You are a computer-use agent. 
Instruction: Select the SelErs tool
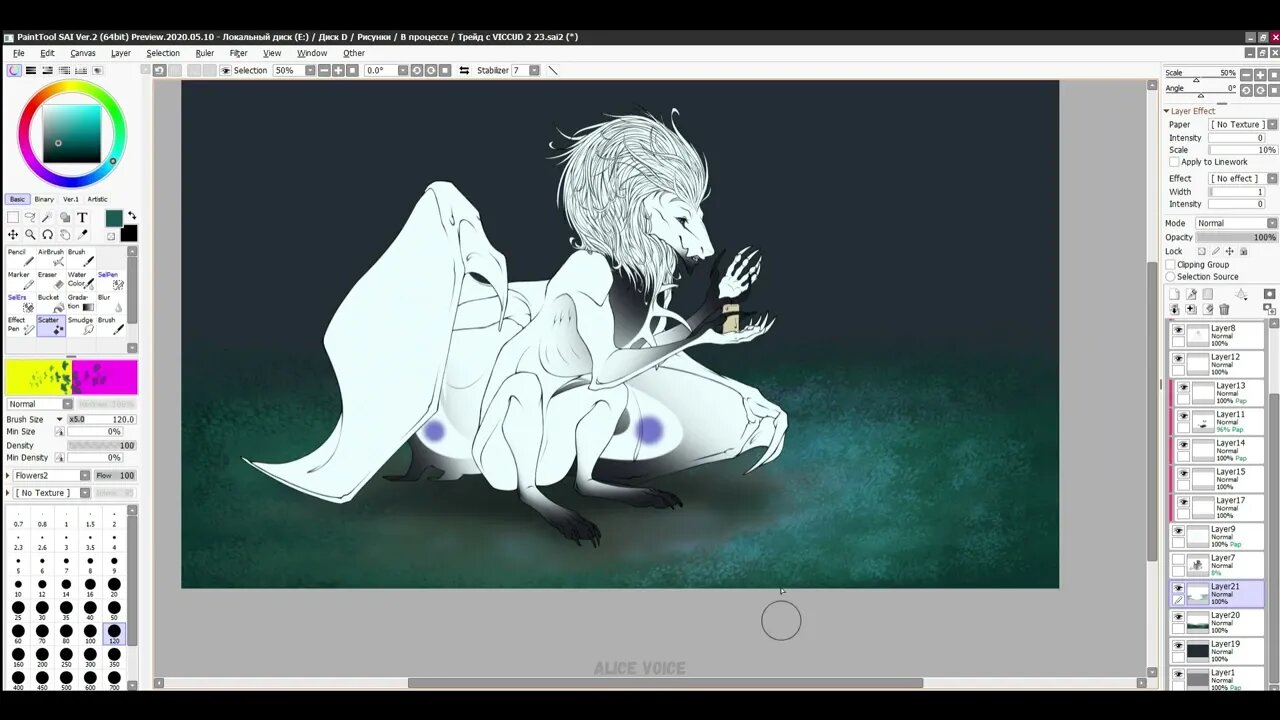(x=21, y=302)
